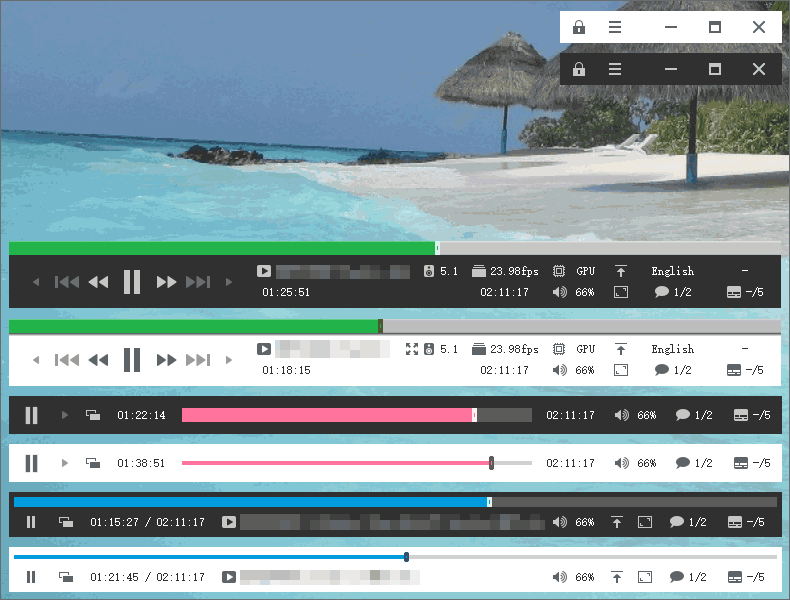
Task: Open the English audio selector in the 01:18:15 bar
Action: [x=673, y=349]
